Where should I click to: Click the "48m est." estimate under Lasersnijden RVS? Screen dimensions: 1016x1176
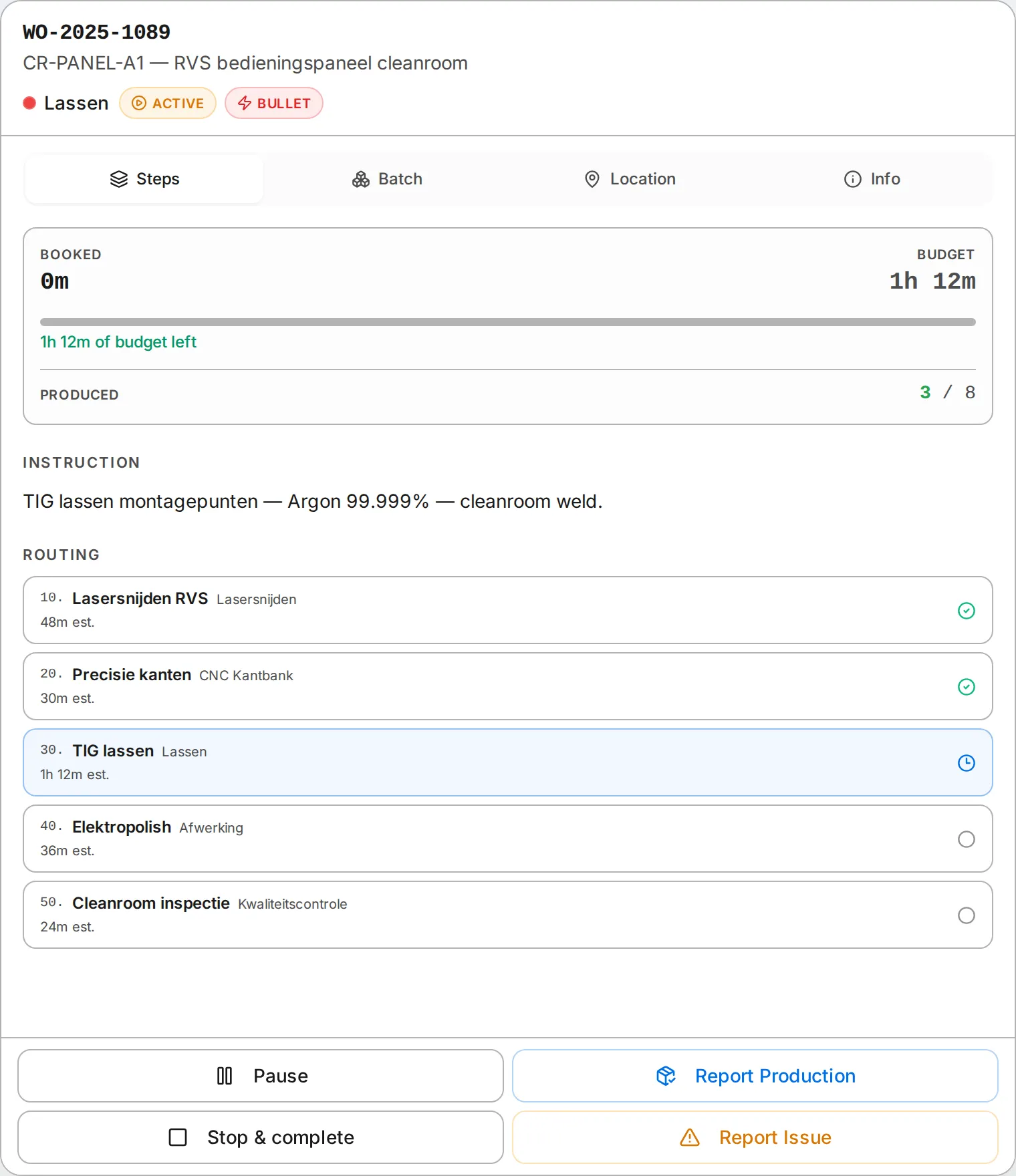(x=68, y=622)
